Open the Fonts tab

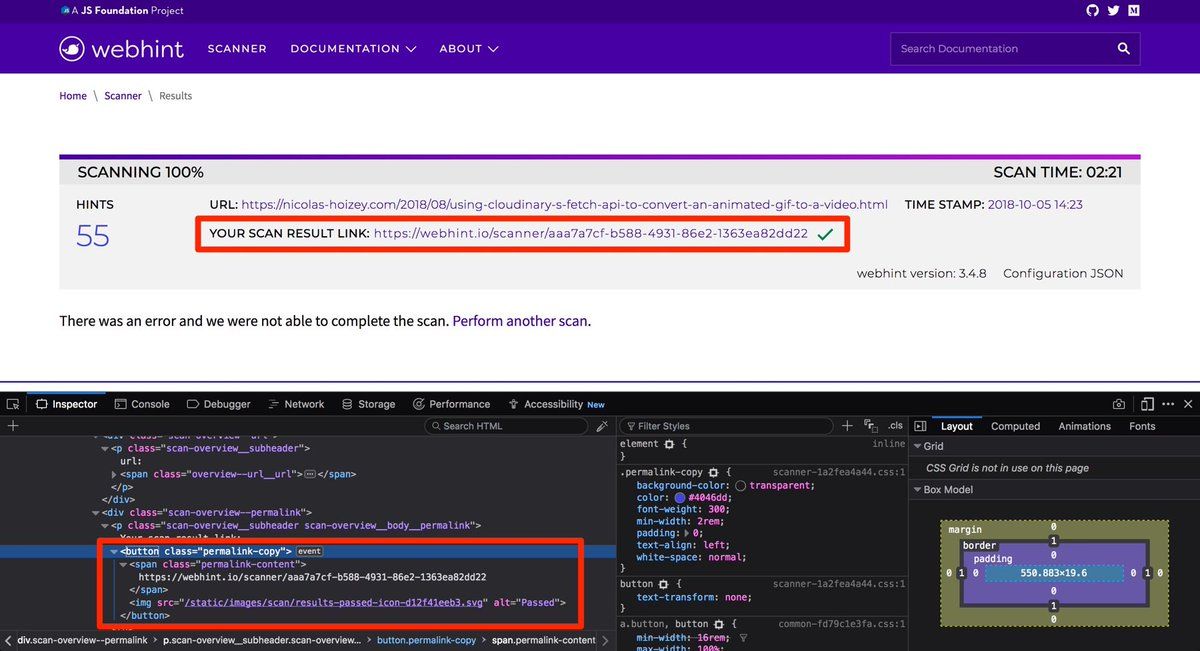1142,426
